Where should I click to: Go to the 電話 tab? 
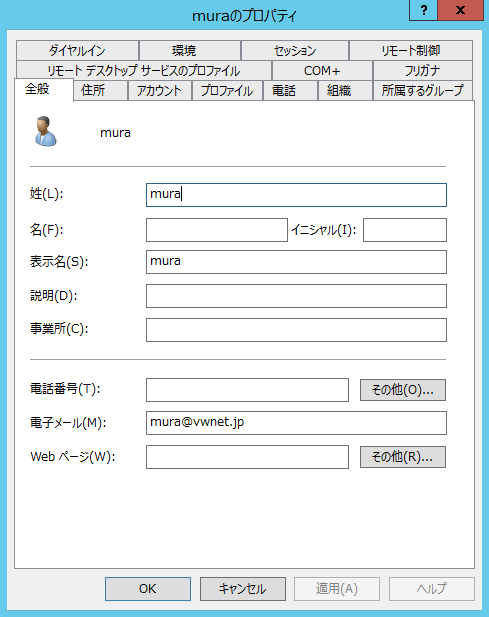click(x=284, y=91)
